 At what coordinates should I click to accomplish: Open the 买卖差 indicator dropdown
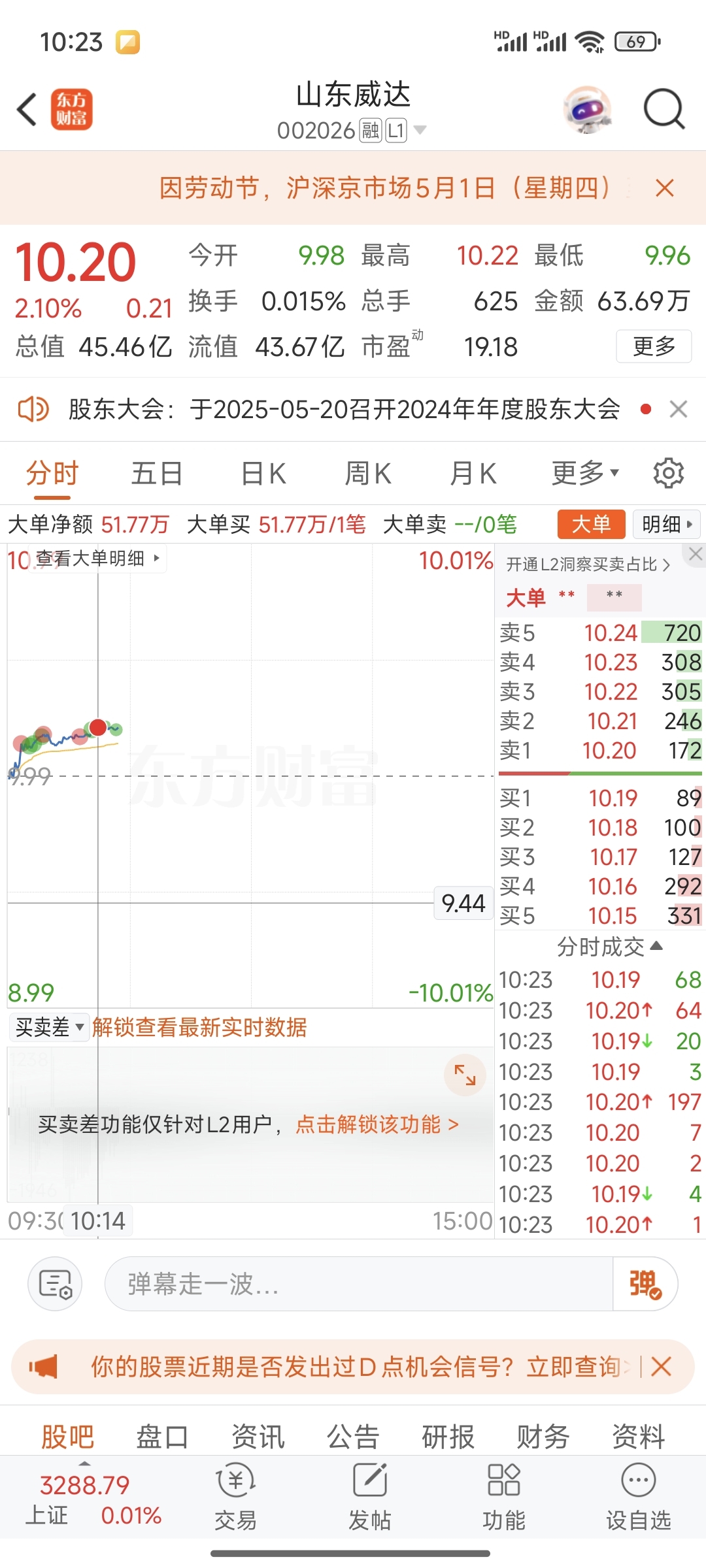tap(49, 1027)
